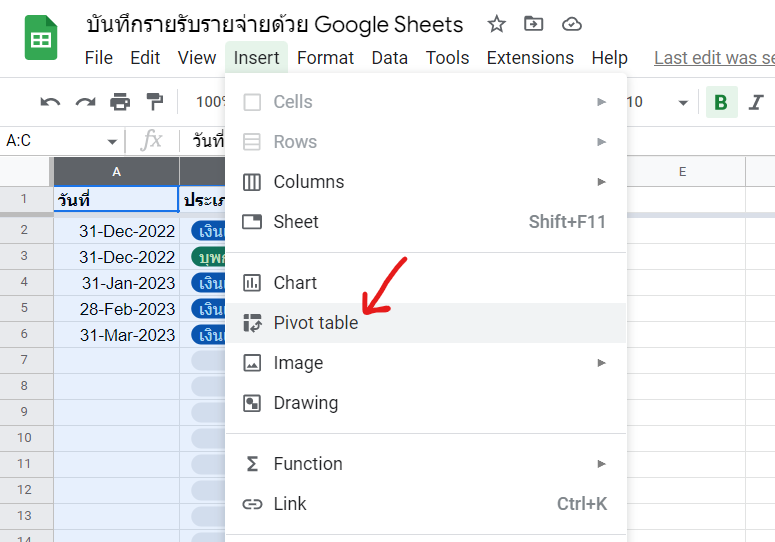Open the Name box range dropdown arrow
775x542 pixels.
point(112,142)
